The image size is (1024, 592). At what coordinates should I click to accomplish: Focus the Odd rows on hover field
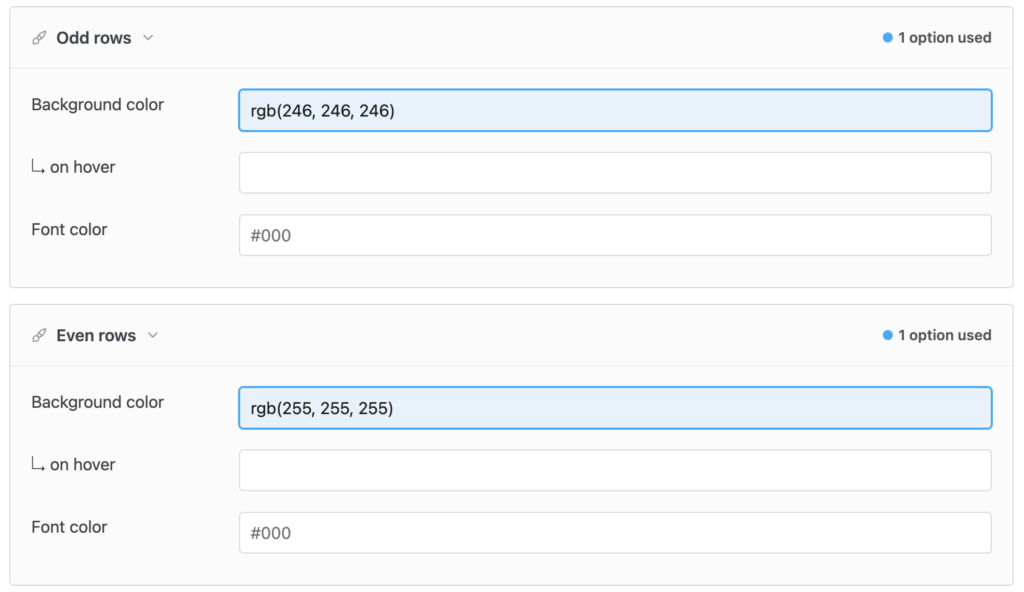615,173
